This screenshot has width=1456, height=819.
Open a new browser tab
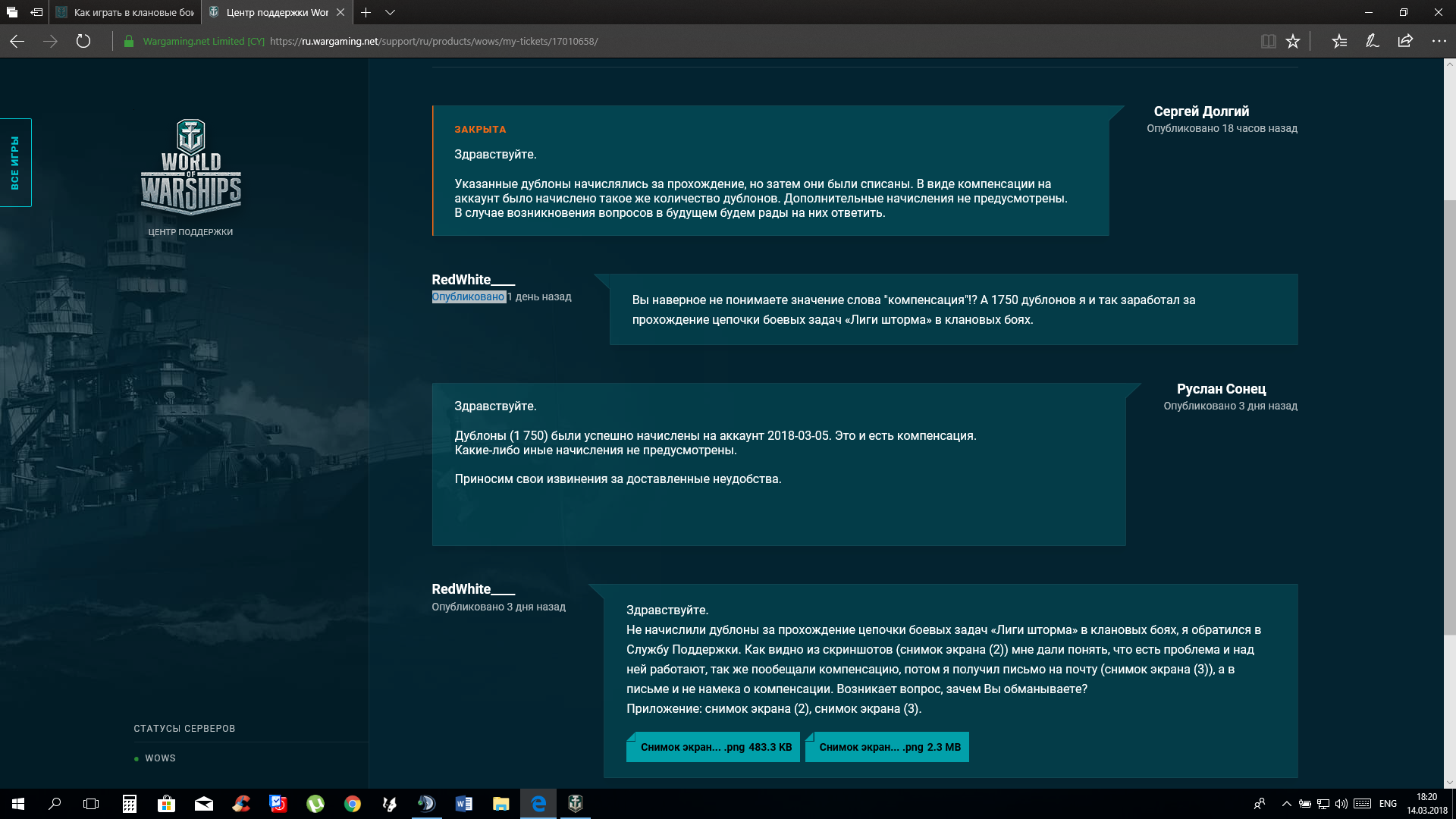point(366,12)
